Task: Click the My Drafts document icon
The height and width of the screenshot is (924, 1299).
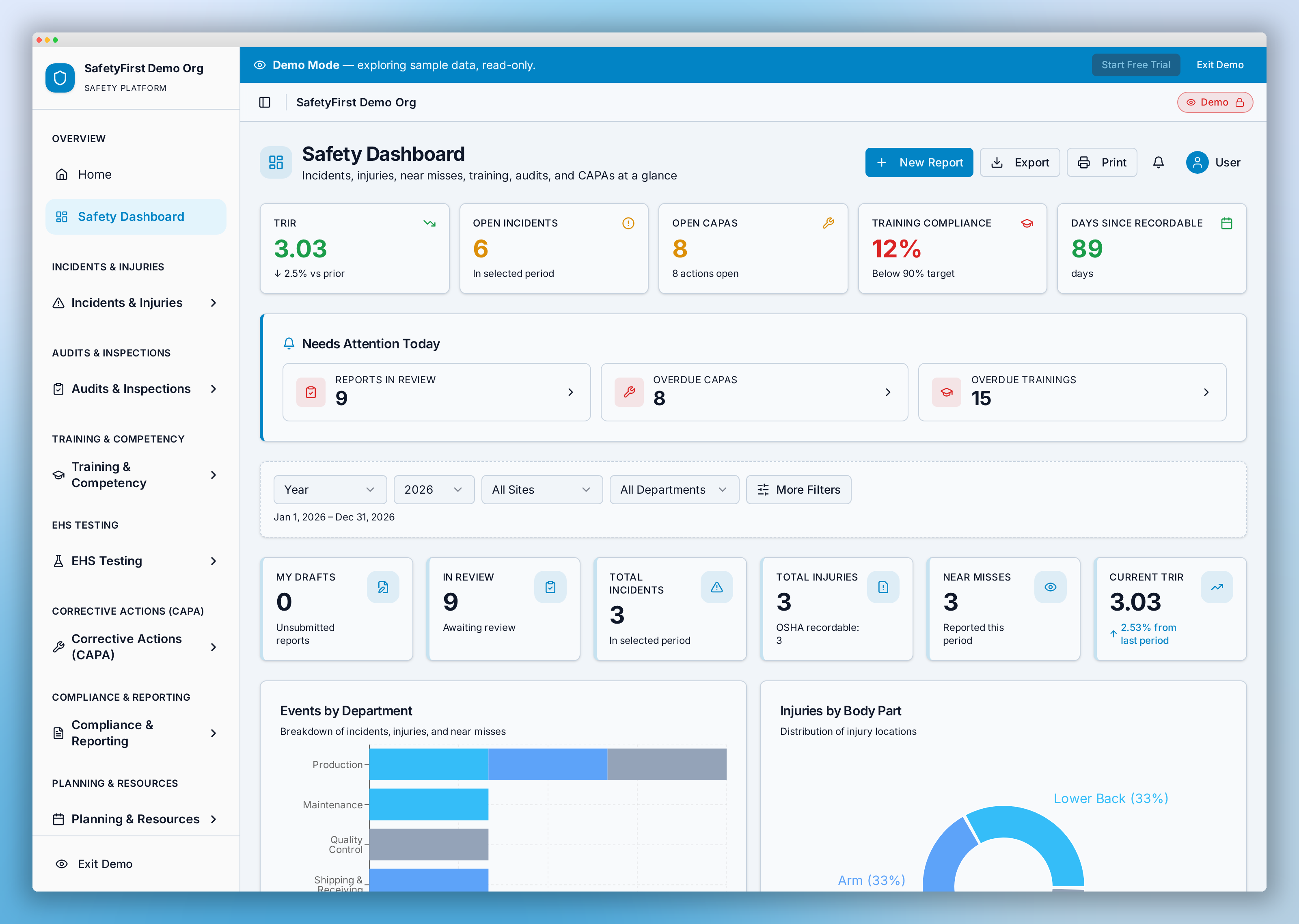Action: [383, 587]
